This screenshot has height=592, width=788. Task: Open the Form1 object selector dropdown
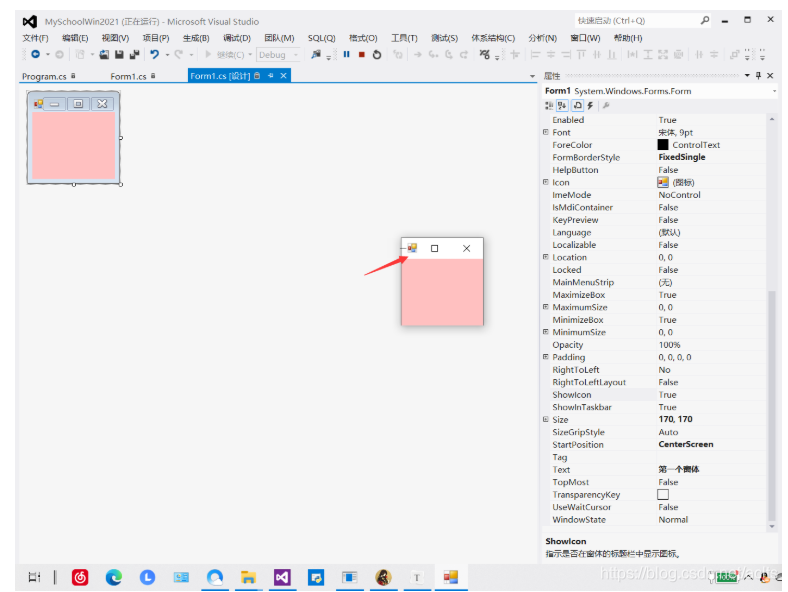coord(774,91)
